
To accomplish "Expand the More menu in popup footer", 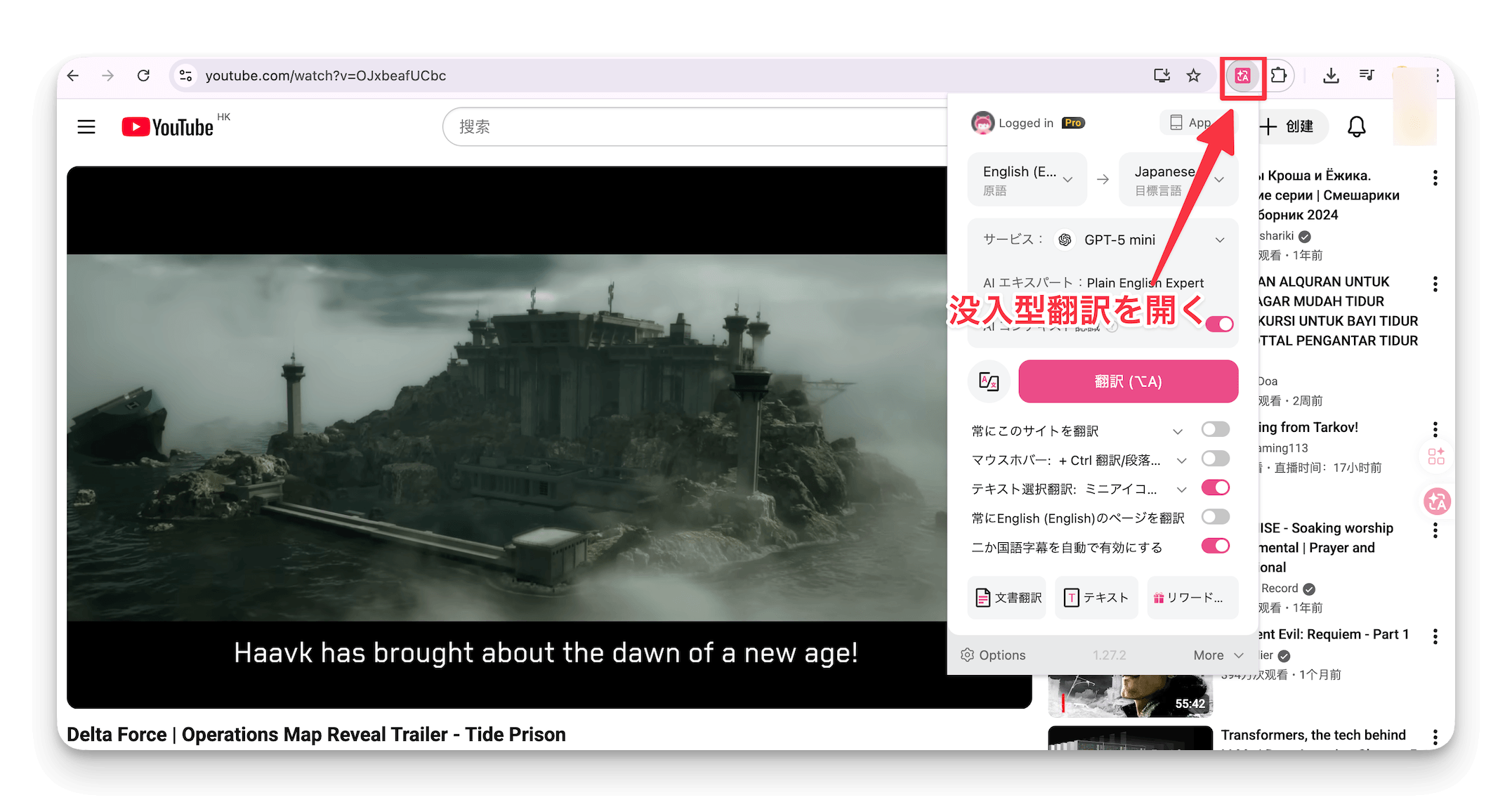I will point(1218,655).
